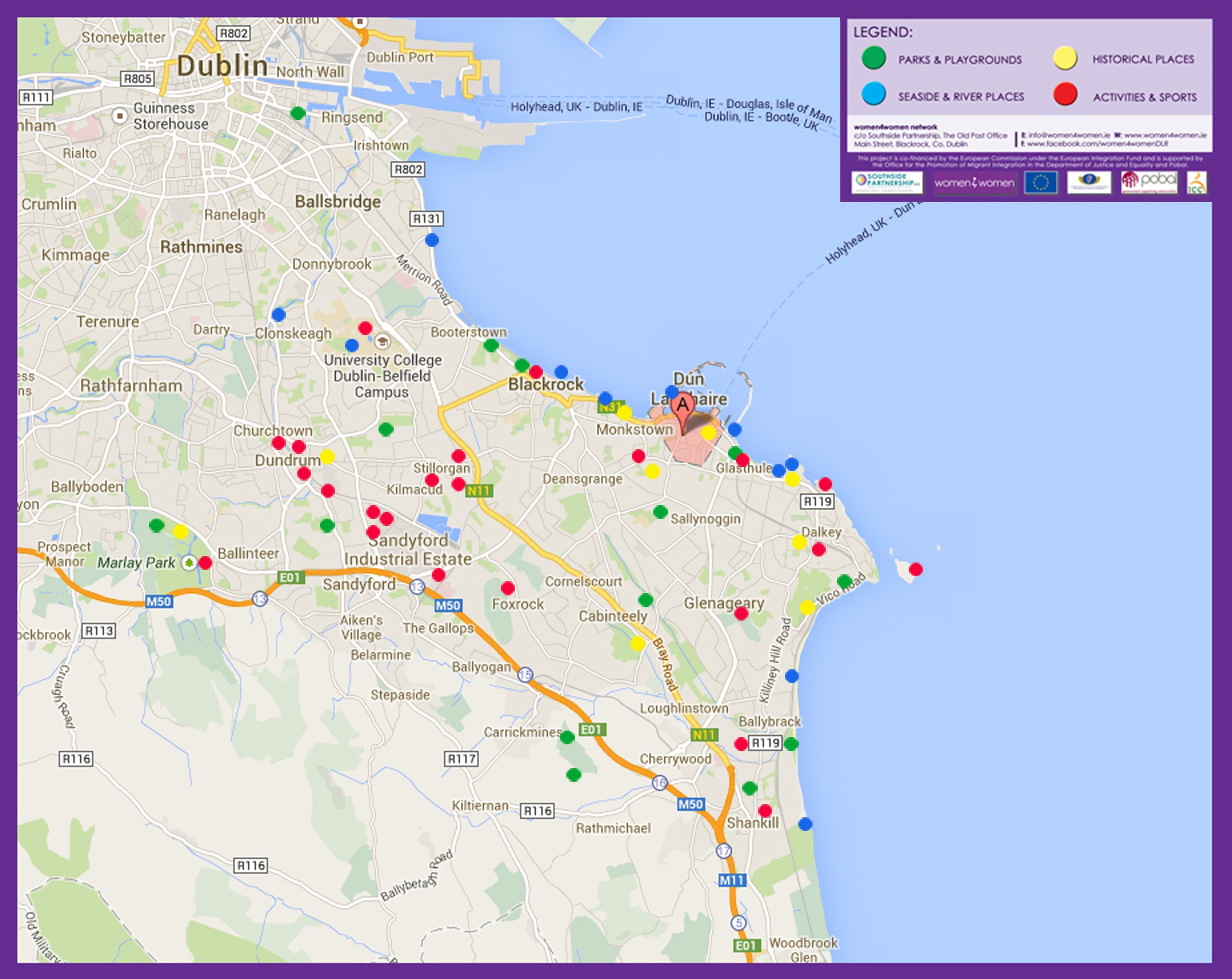Click the 'HISTORICAL PLACES' legend label
Viewport: 1232px width, 979px height.
click(1143, 59)
